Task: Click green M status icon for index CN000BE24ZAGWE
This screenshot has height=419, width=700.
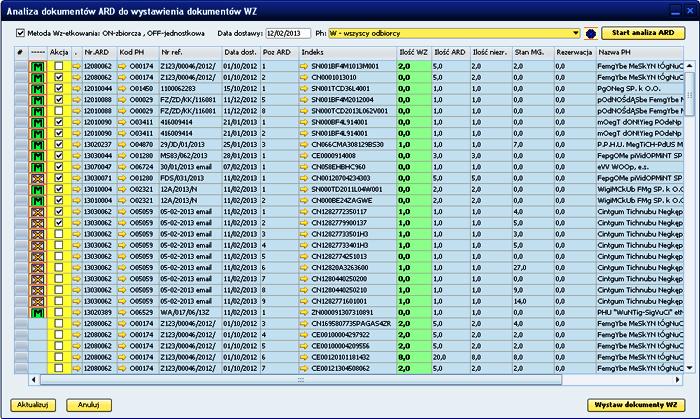Action: tap(38, 201)
